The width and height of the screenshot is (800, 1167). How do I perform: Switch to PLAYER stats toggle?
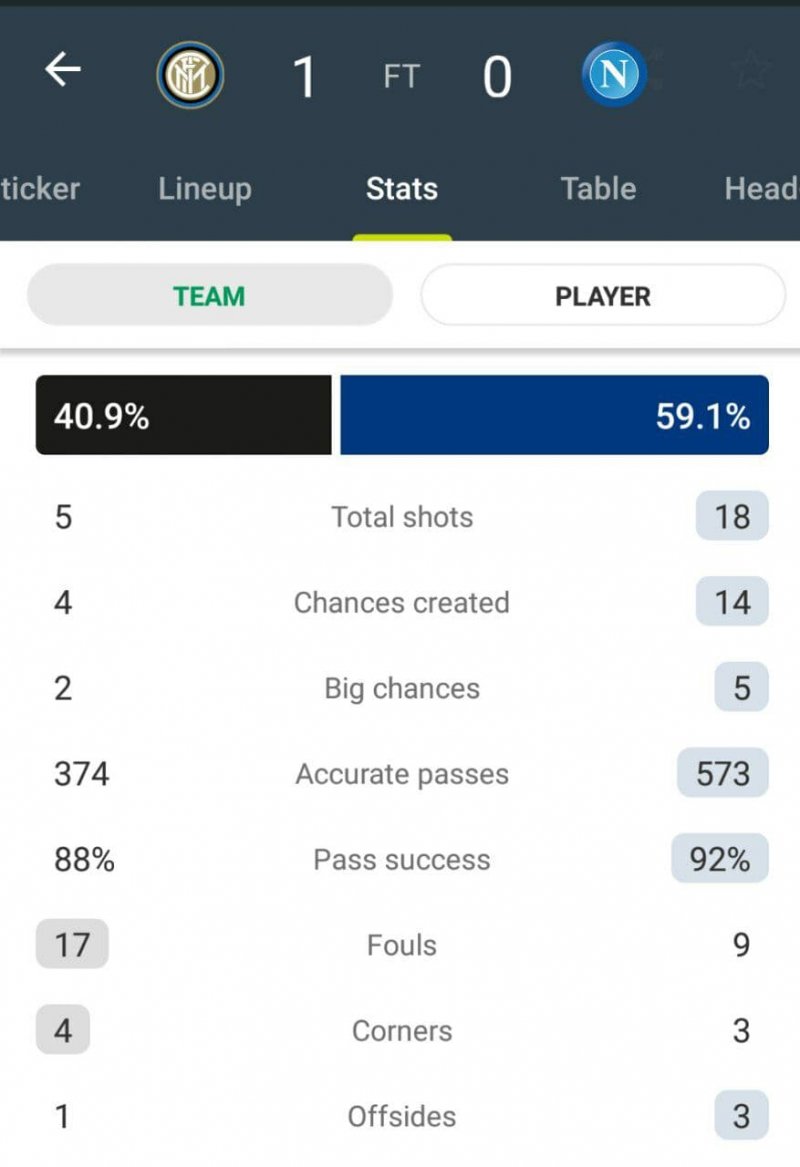pyautogui.click(x=603, y=296)
